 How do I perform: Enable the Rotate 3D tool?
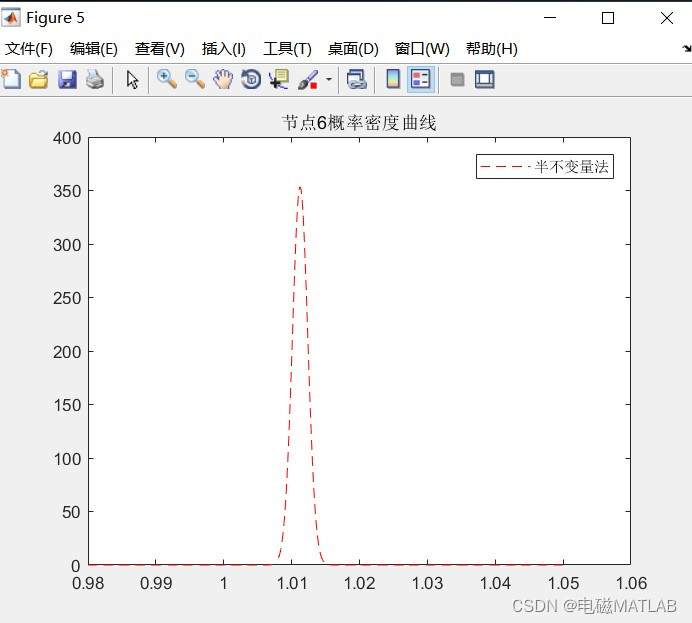251,80
